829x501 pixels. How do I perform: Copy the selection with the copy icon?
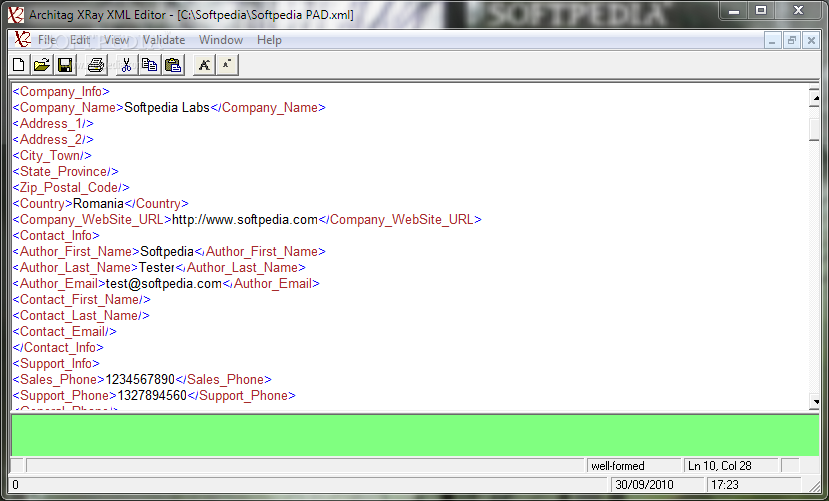(150, 65)
